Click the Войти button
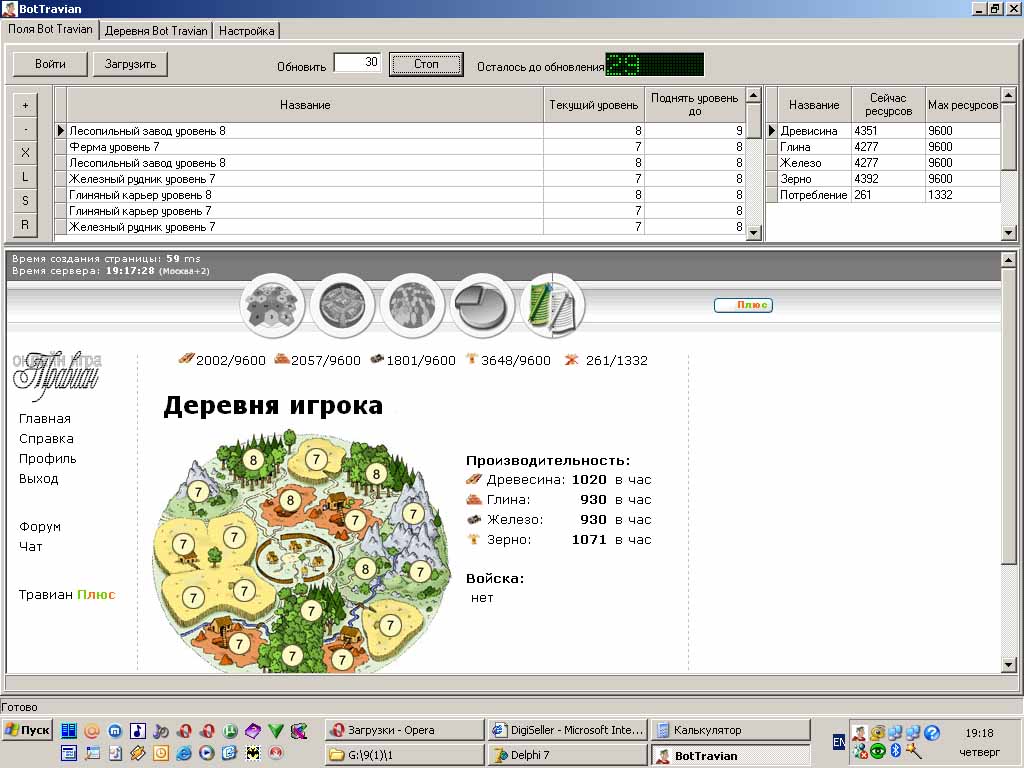This screenshot has width=1024, height=768. coord(50,64)
